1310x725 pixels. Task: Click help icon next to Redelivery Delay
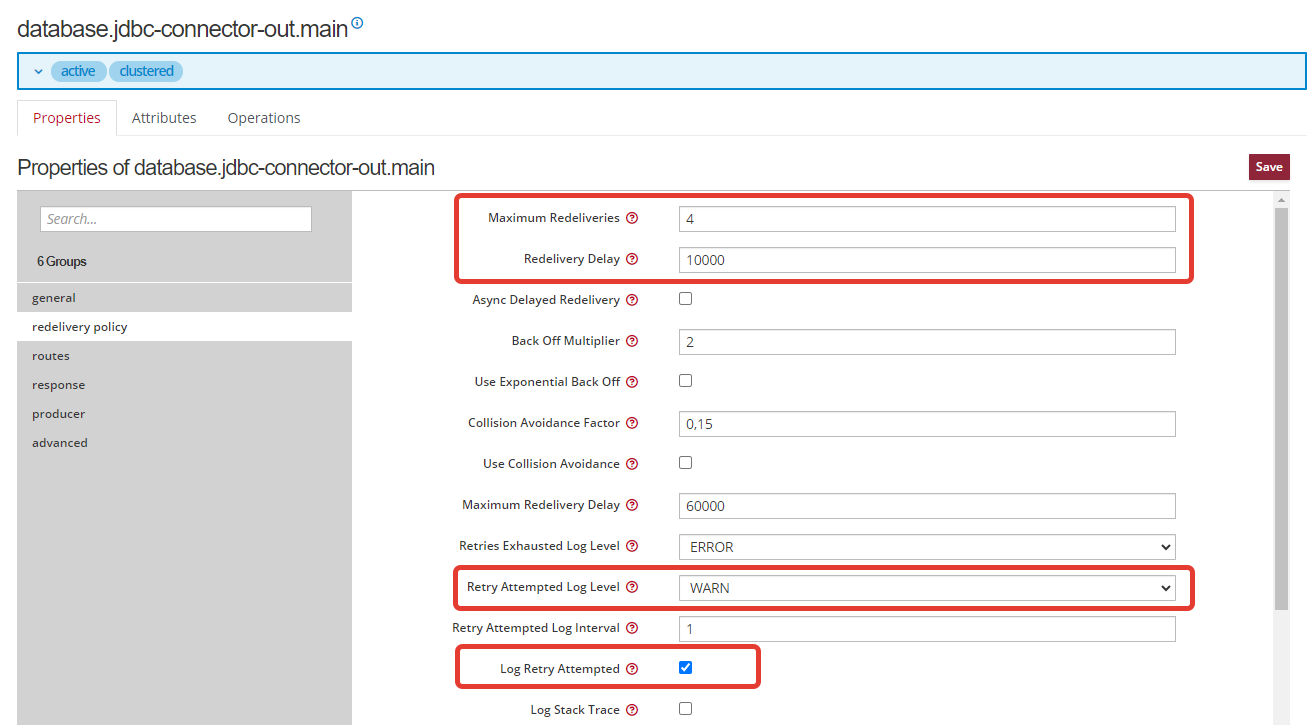(632, 259)
